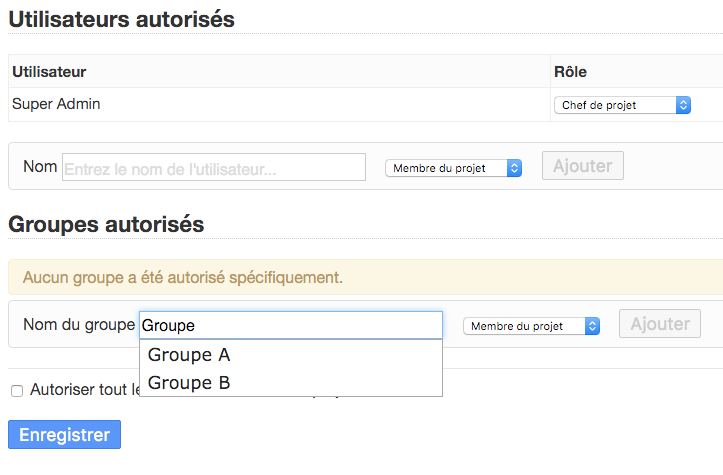
Task: Focus the 'Nom du groupe' text field
Action: [290, 325]
